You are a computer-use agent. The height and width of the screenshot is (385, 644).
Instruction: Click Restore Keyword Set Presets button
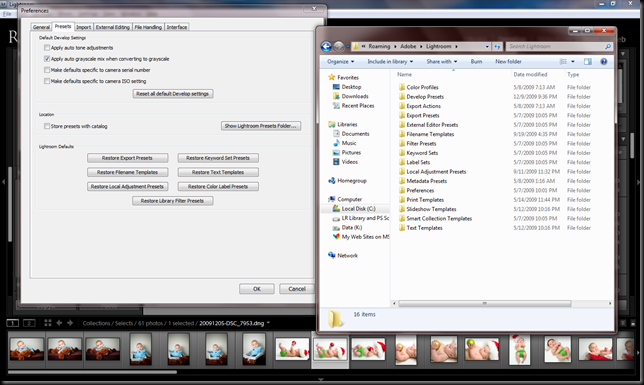(218, 158)
